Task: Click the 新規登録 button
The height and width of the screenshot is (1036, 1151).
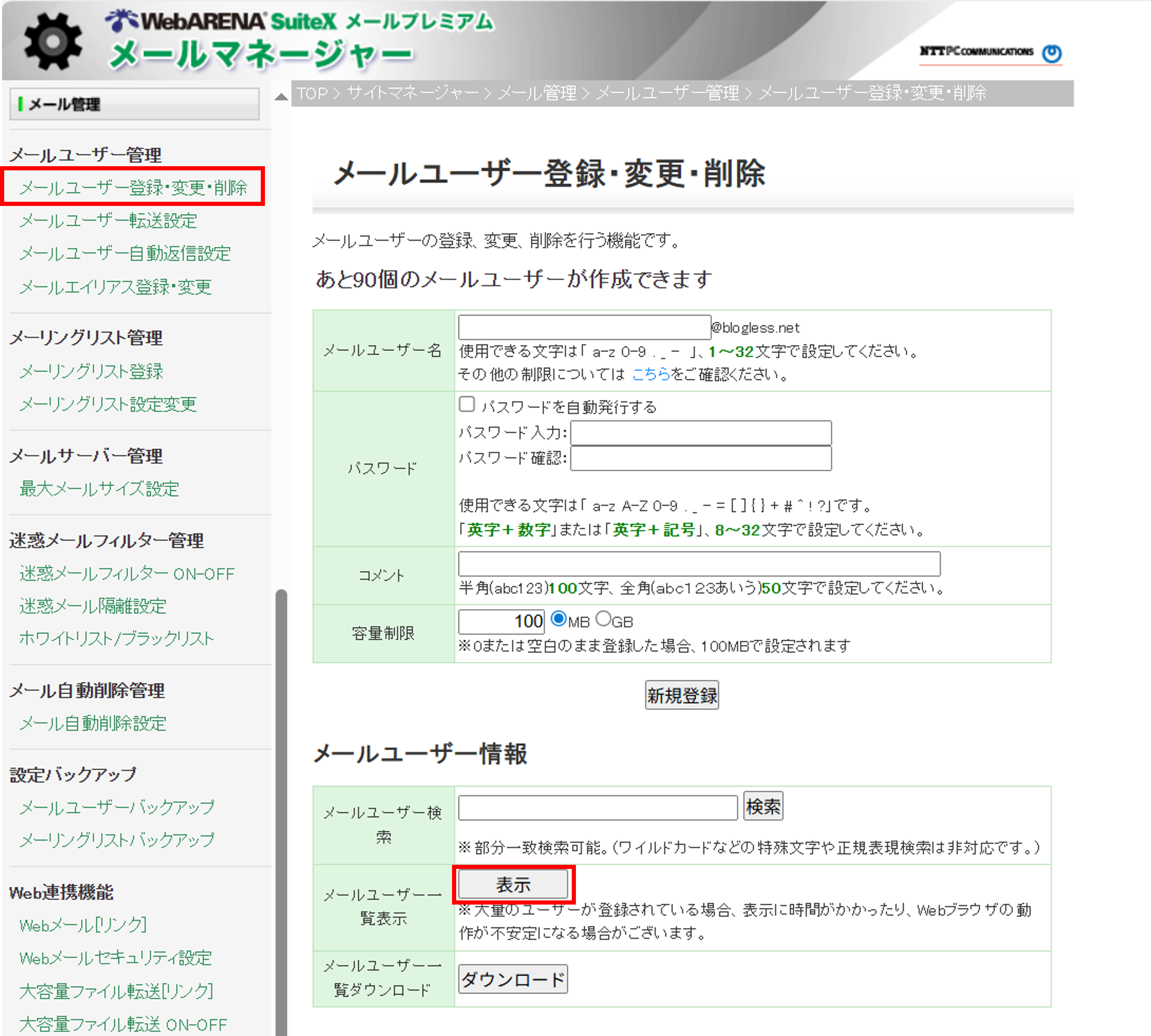Action: coord(681,695)
